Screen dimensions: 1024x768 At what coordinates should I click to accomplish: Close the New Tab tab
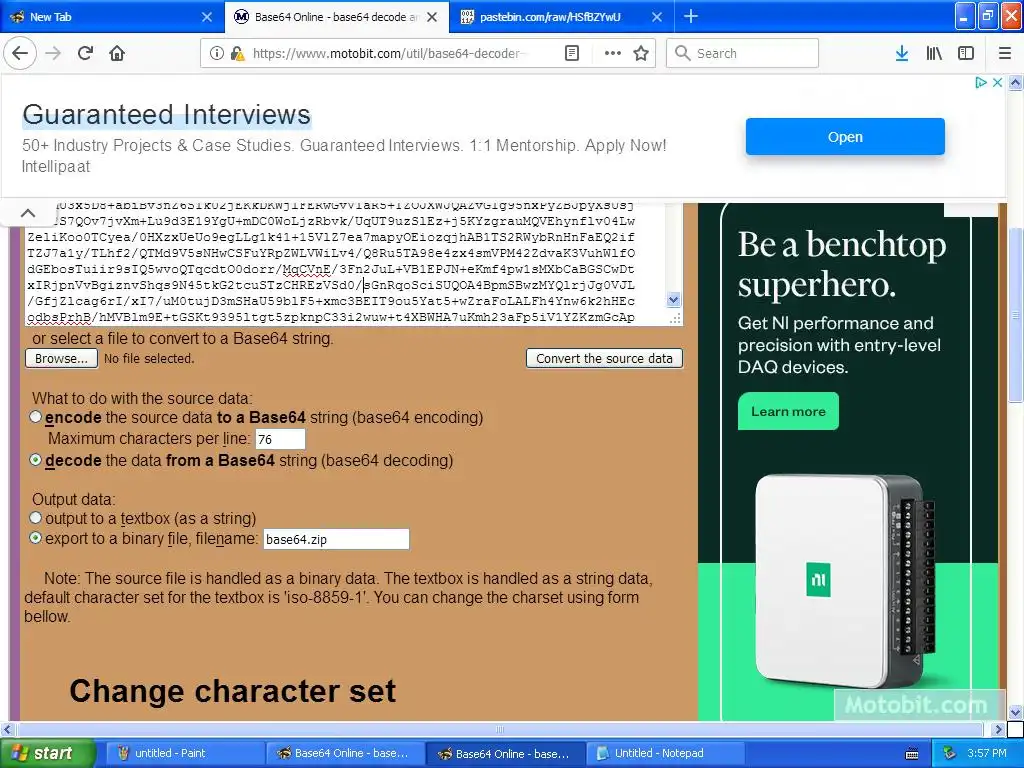coord(207,17)
